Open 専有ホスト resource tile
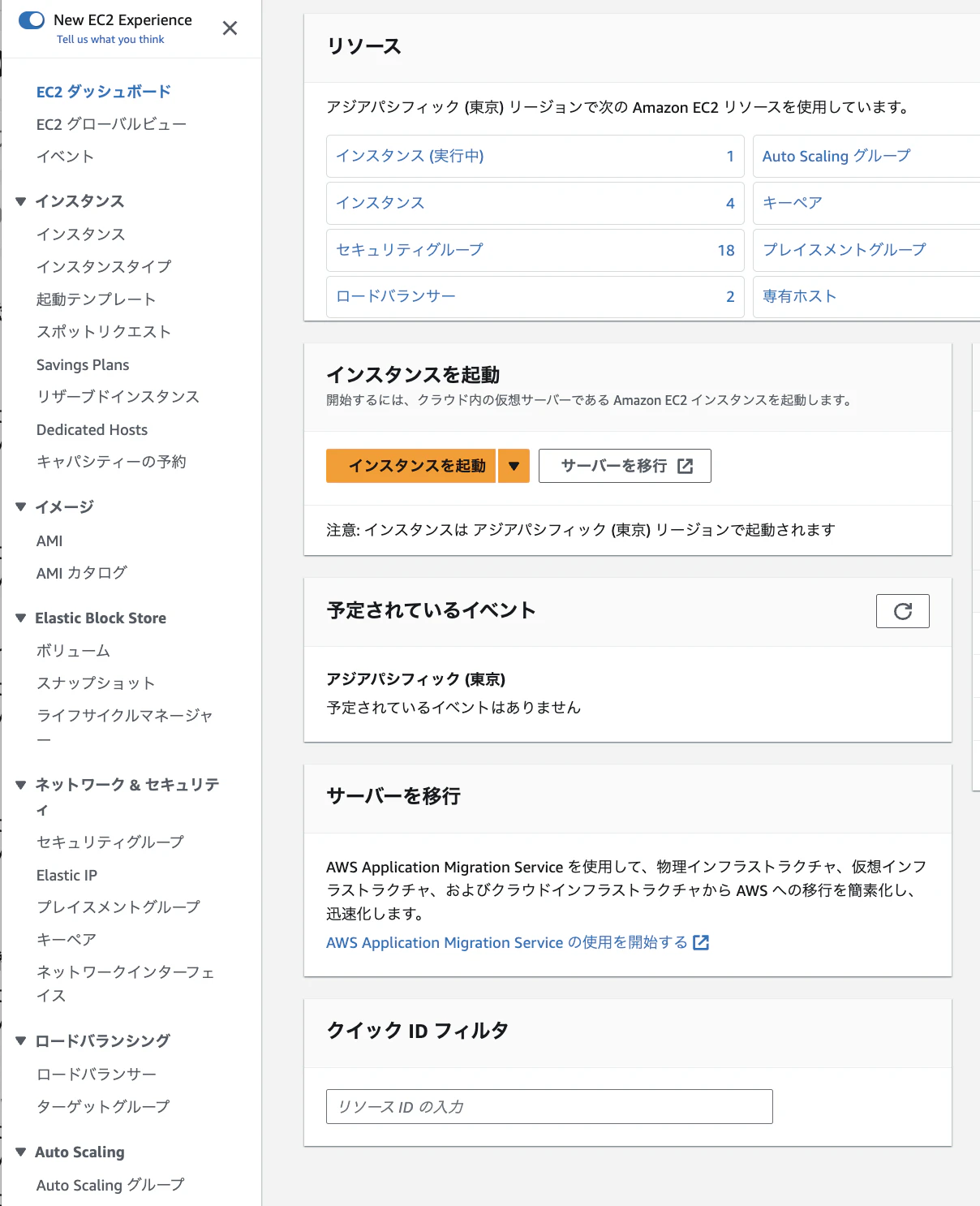Image resolution: width=980 pixels, height=1206 pixels. click(x=866, y=297)
